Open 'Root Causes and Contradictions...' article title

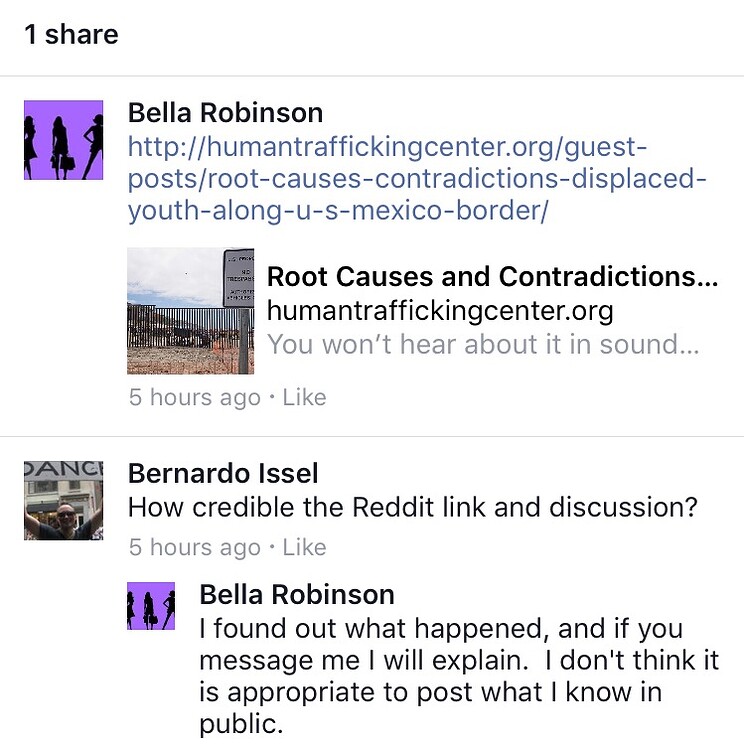coord(492,277)
